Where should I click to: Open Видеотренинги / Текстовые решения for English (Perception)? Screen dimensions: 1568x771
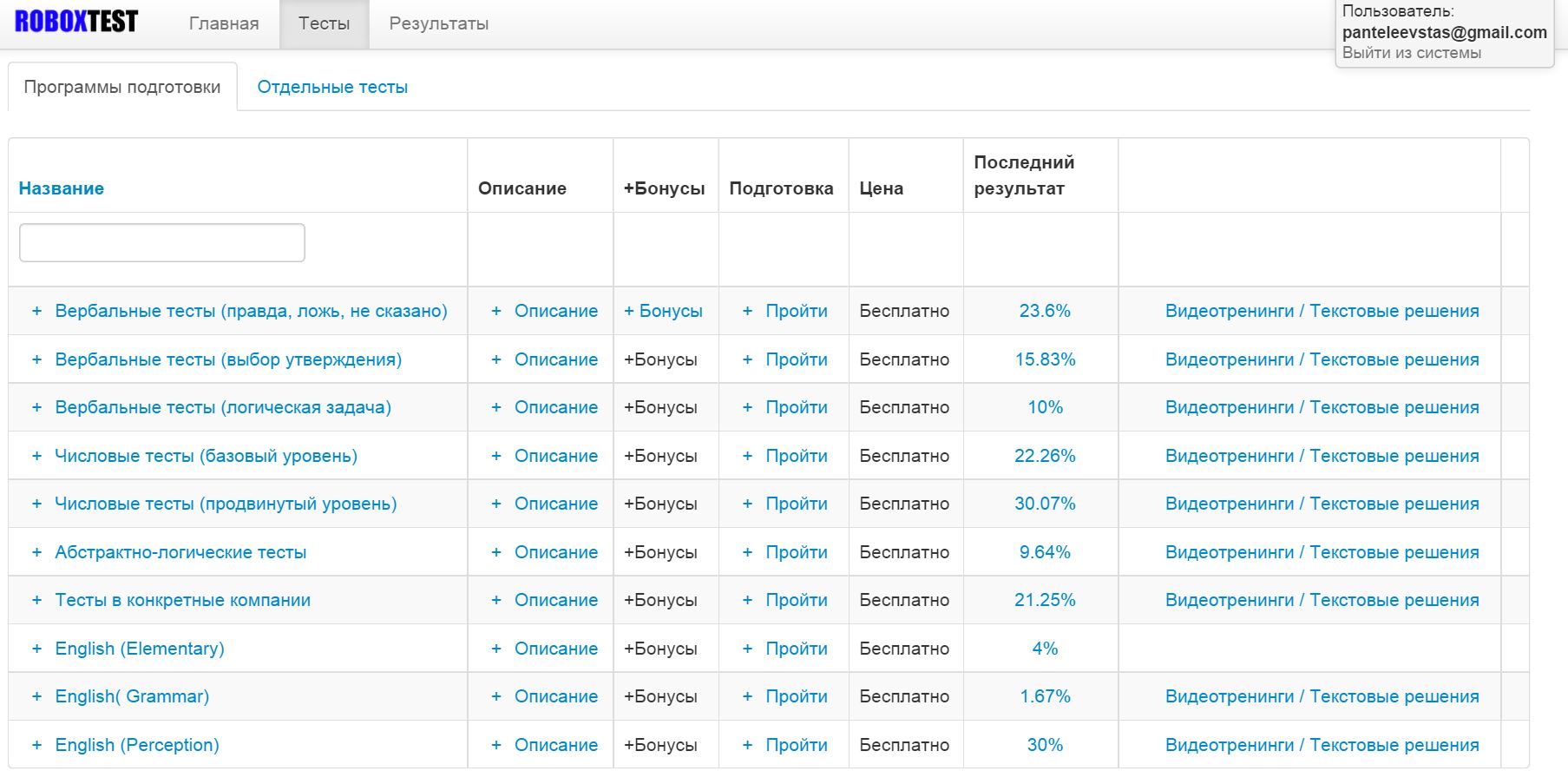tap(1322, 745)
